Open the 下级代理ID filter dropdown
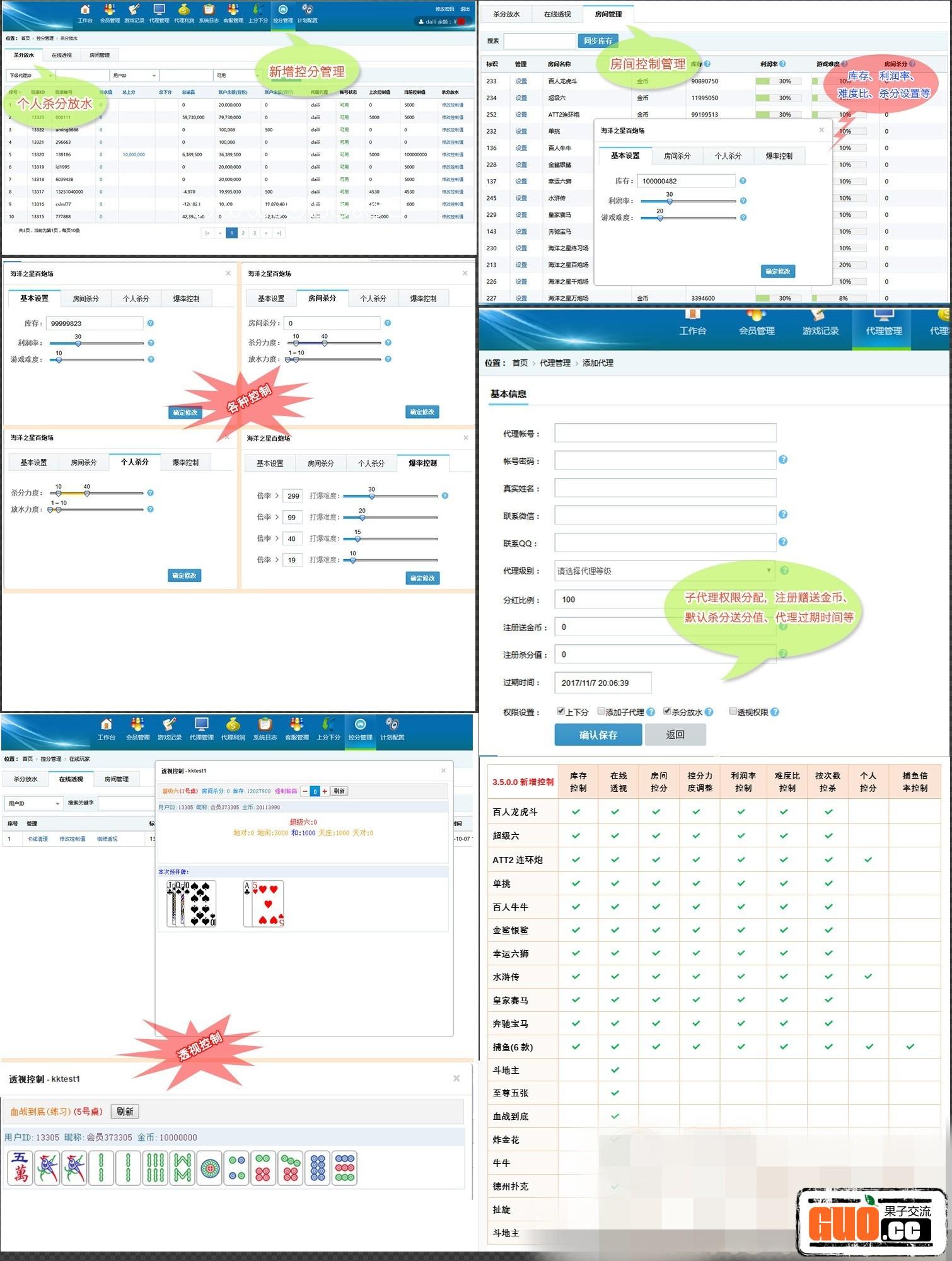952x1261 pixels. click(x=30, y=76)
